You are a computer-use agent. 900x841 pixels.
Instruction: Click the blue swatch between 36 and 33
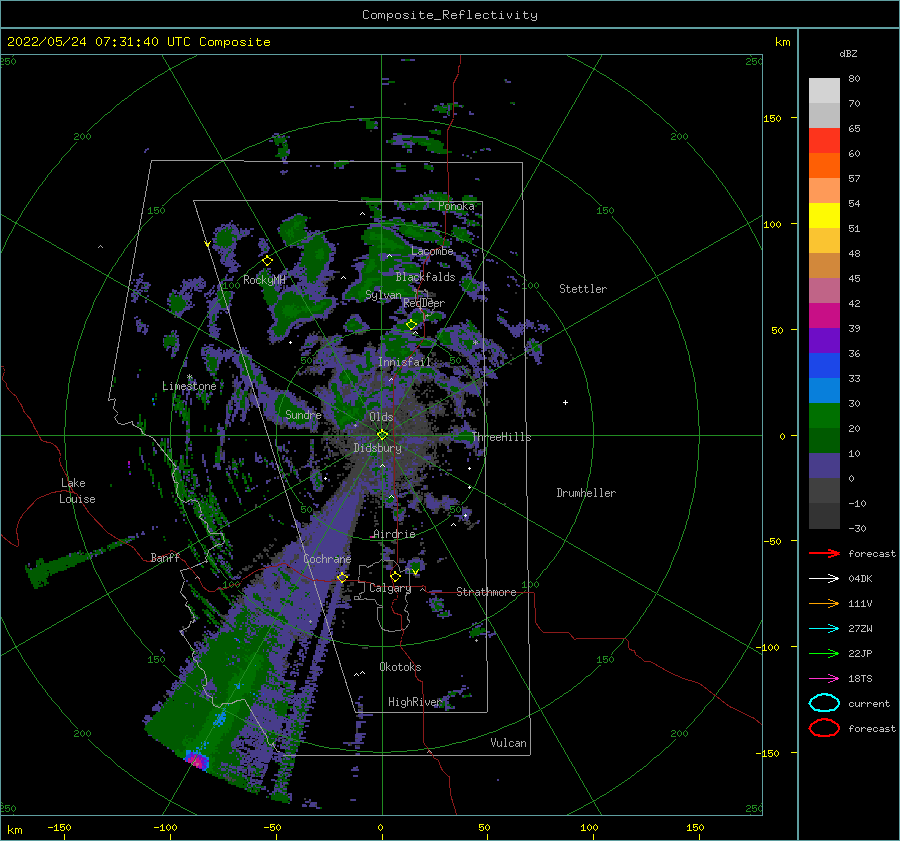coord(824,366)
